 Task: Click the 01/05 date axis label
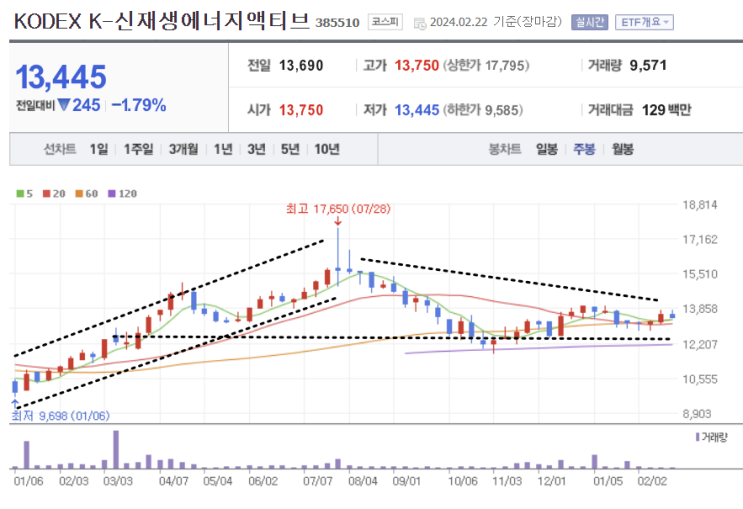tap(608, 482)
